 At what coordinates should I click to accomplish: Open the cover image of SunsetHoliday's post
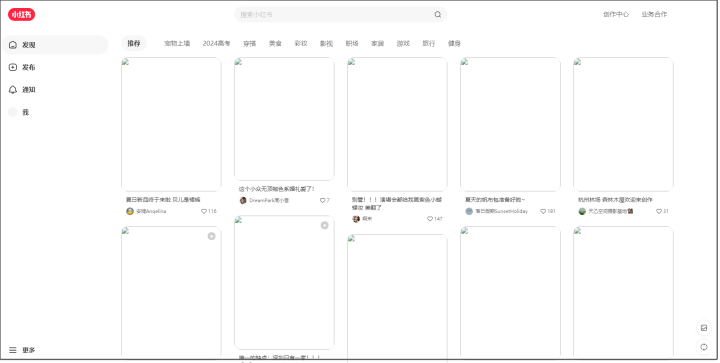pyautogui.click(x=510, y=124)
